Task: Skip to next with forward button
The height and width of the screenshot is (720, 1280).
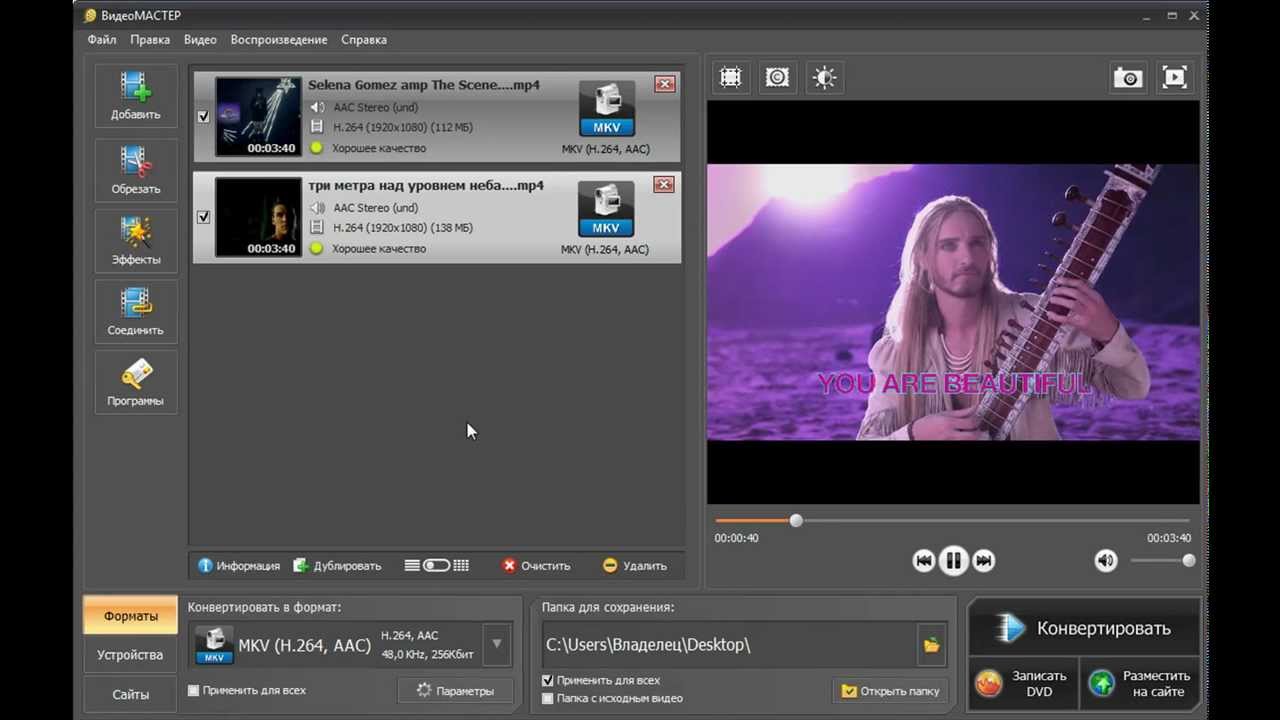Action: [x=984, y=561]
